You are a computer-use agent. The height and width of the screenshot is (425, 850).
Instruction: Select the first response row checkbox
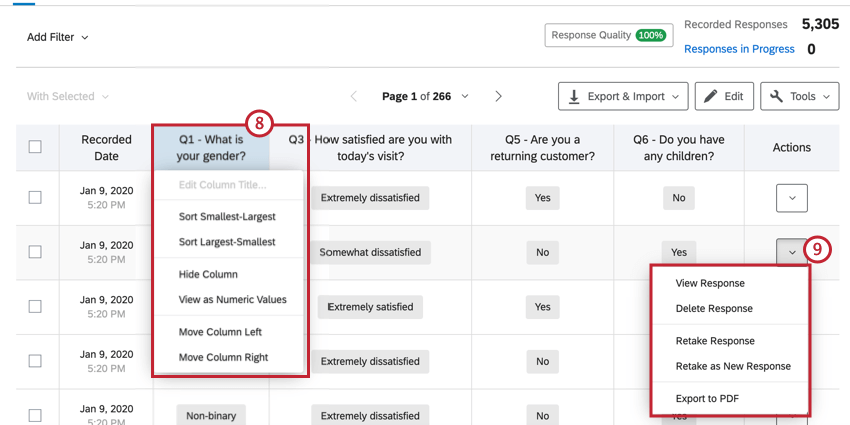35,198
